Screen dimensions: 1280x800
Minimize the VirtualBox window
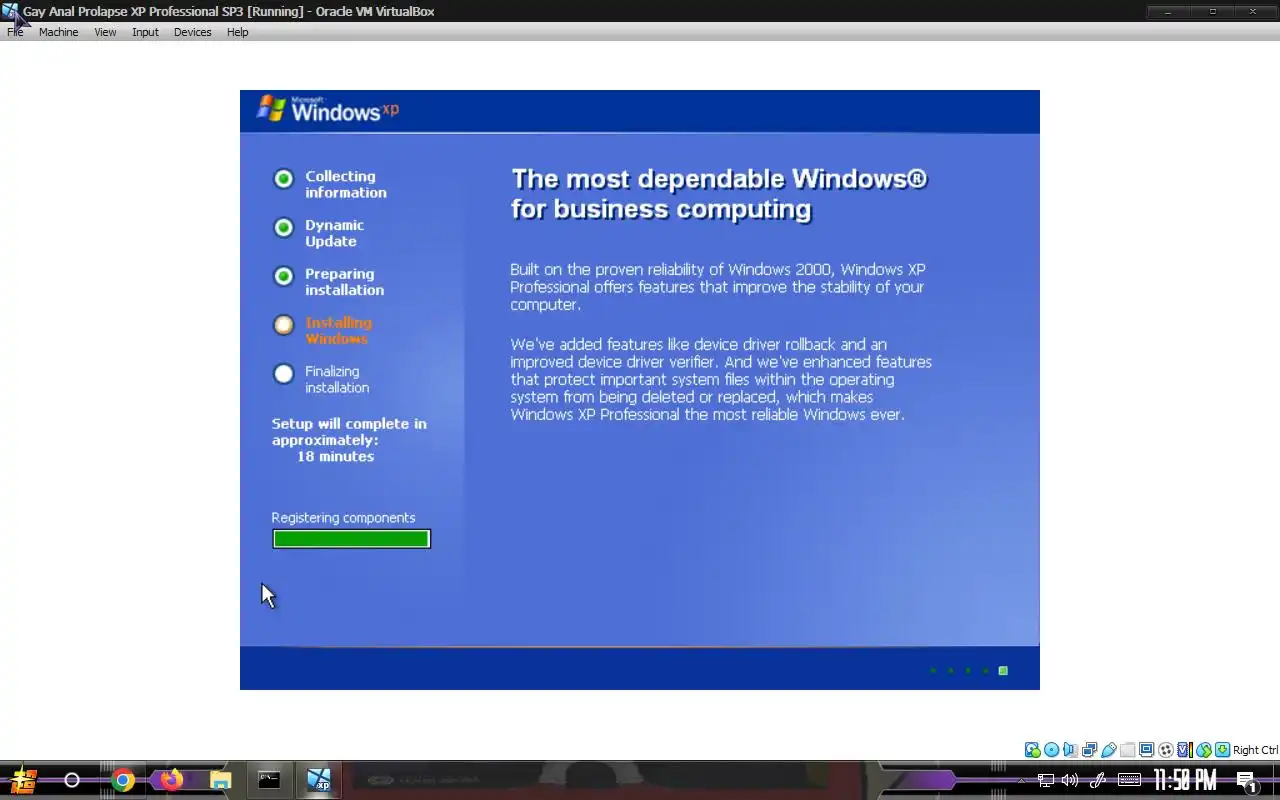click(x=1168, y=11)
